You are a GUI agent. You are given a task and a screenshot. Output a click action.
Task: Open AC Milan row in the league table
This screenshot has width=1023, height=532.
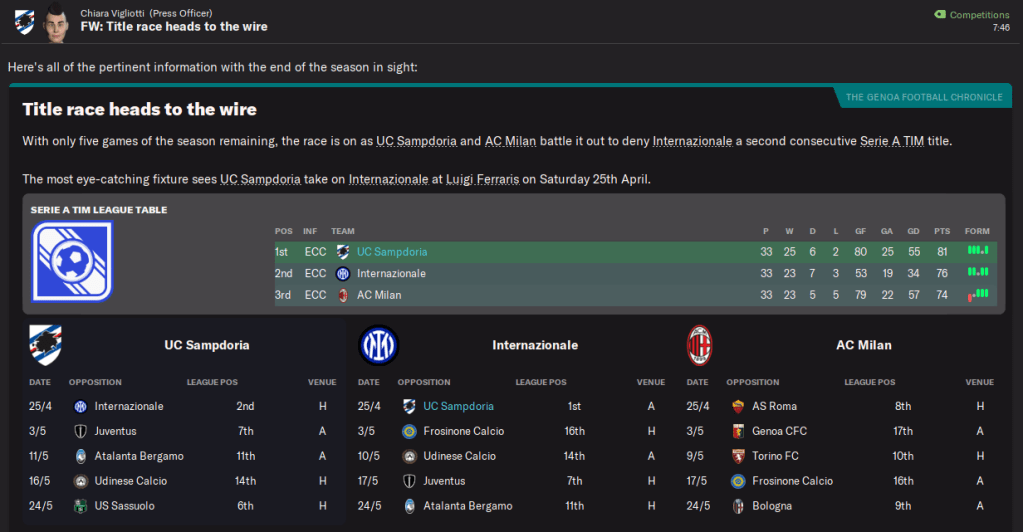(382, 295)
